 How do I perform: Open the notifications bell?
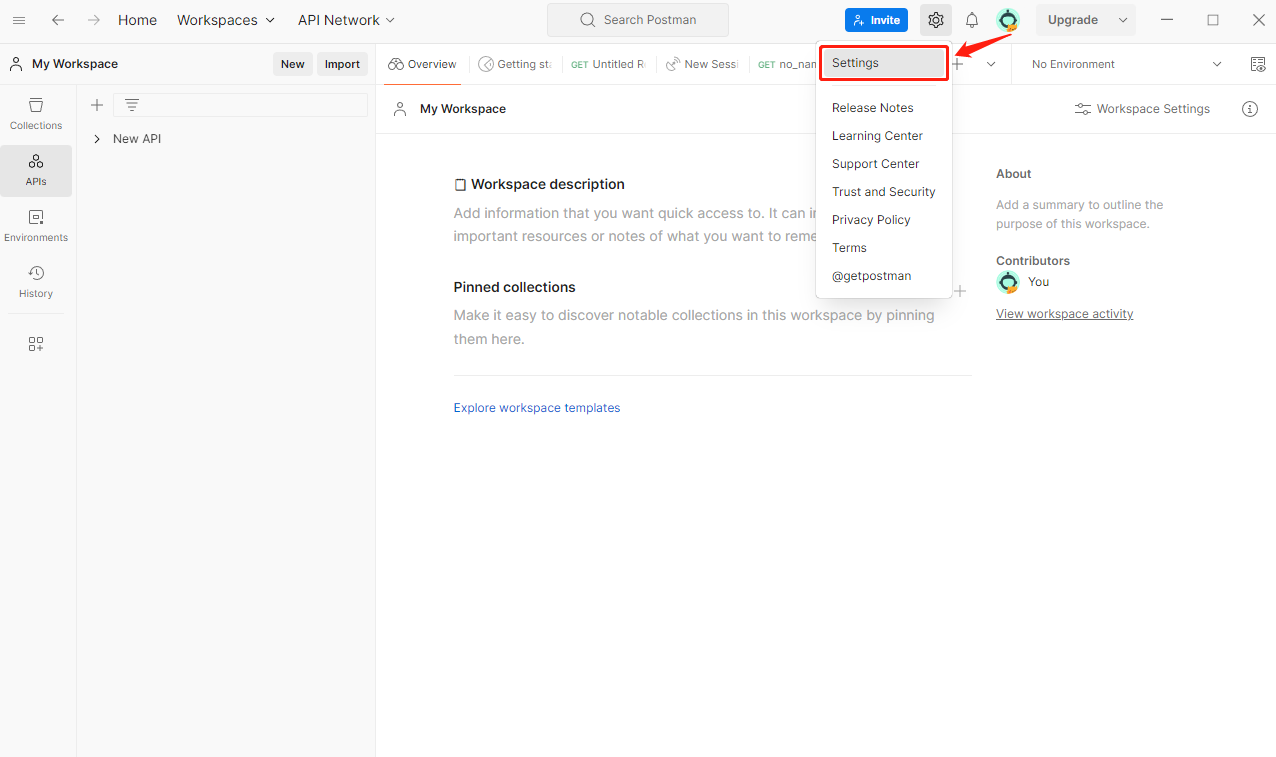971,20
